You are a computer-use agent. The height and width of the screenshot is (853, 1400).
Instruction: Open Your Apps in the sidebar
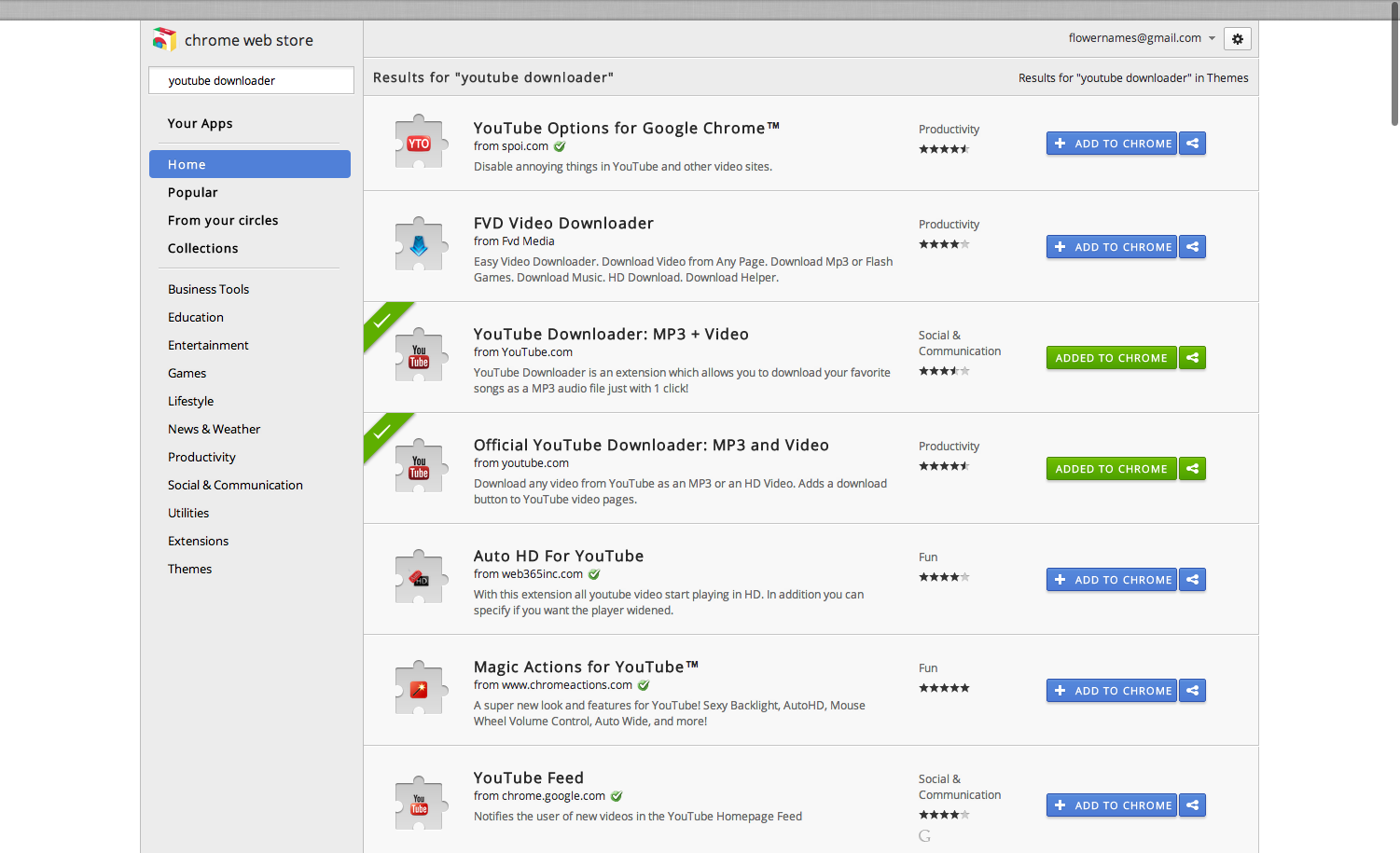click(x=201, y=123)
